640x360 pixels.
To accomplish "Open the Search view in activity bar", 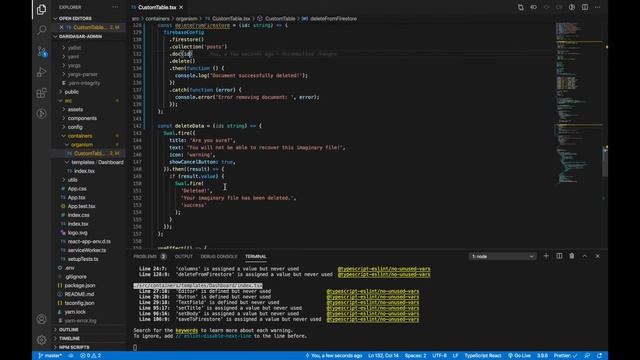I will tap(41, 30).
